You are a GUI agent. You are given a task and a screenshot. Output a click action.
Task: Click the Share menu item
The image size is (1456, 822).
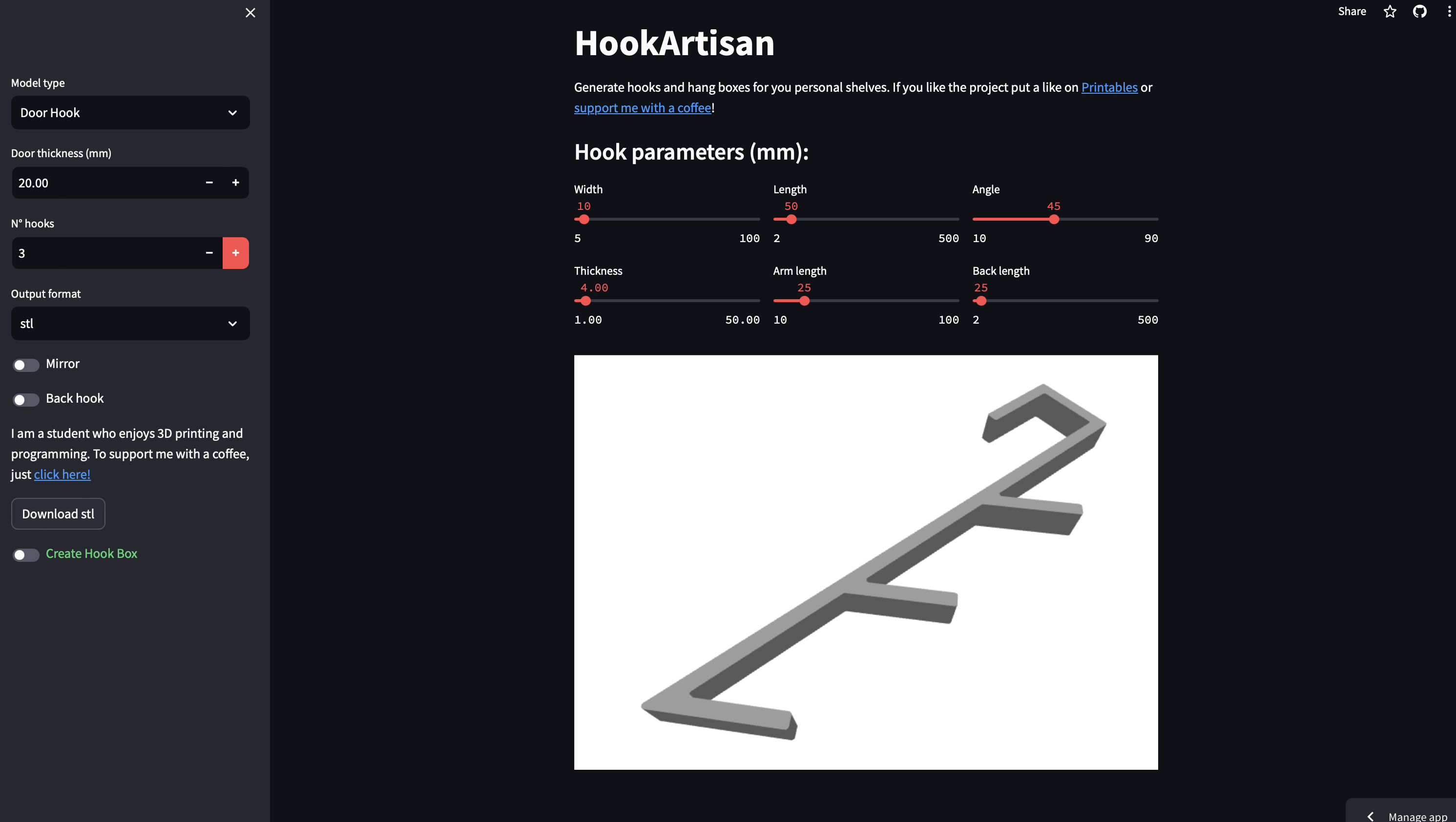tap(1352, 11)
